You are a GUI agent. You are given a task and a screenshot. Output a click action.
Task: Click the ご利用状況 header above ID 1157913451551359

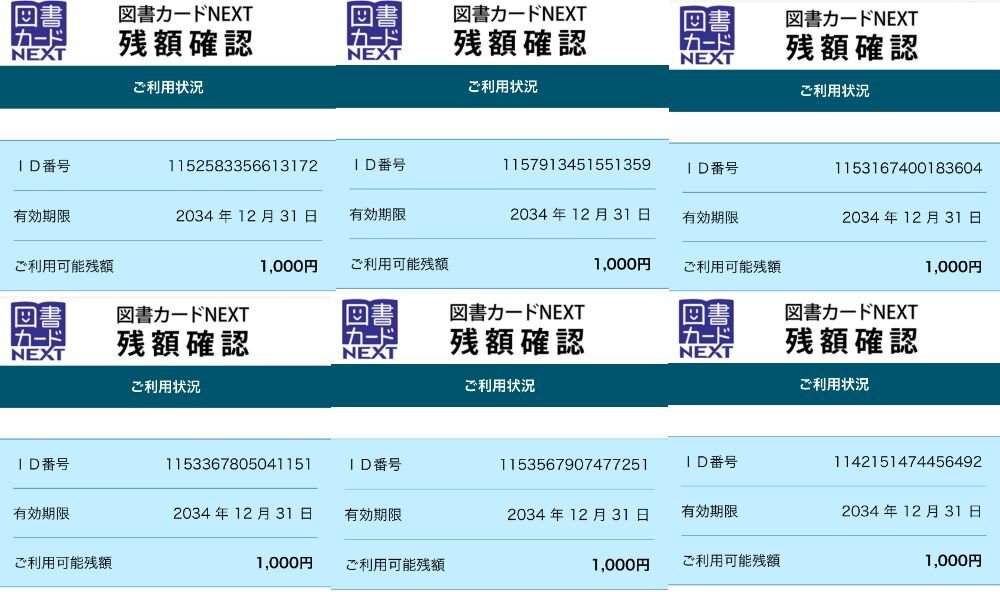click(503, 87)
